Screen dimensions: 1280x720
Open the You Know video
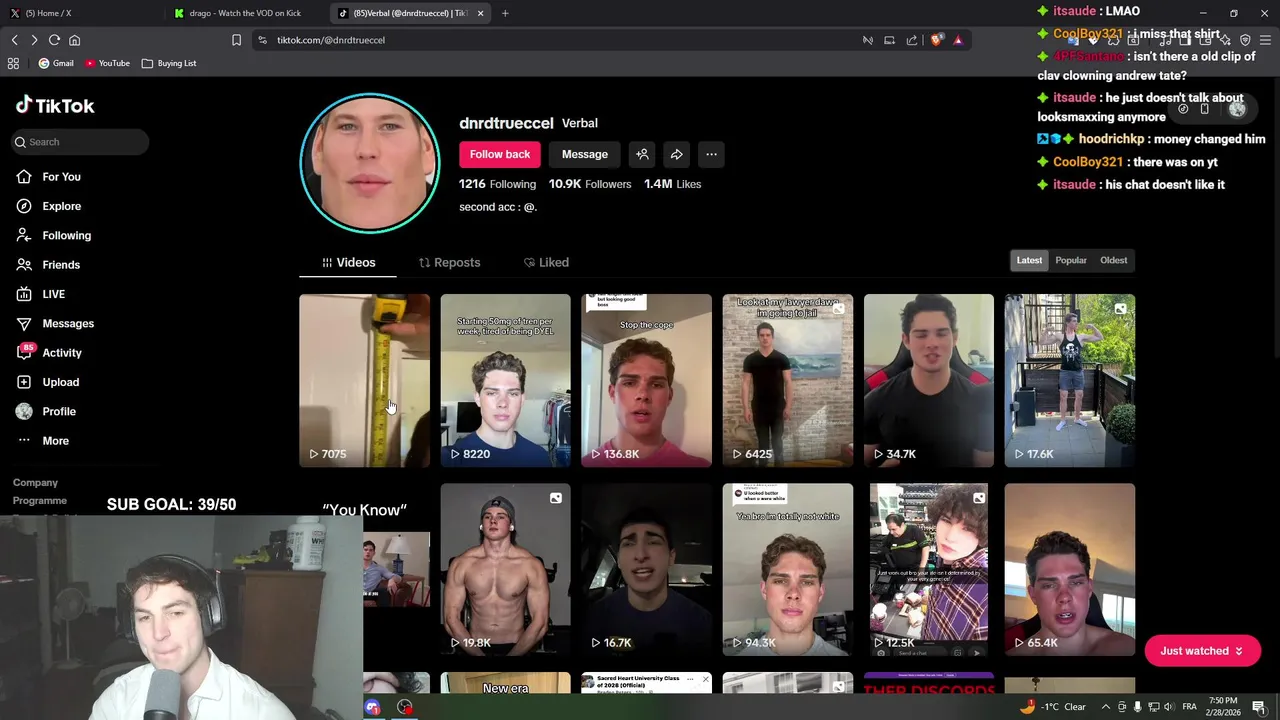click(x=396, y=570)
